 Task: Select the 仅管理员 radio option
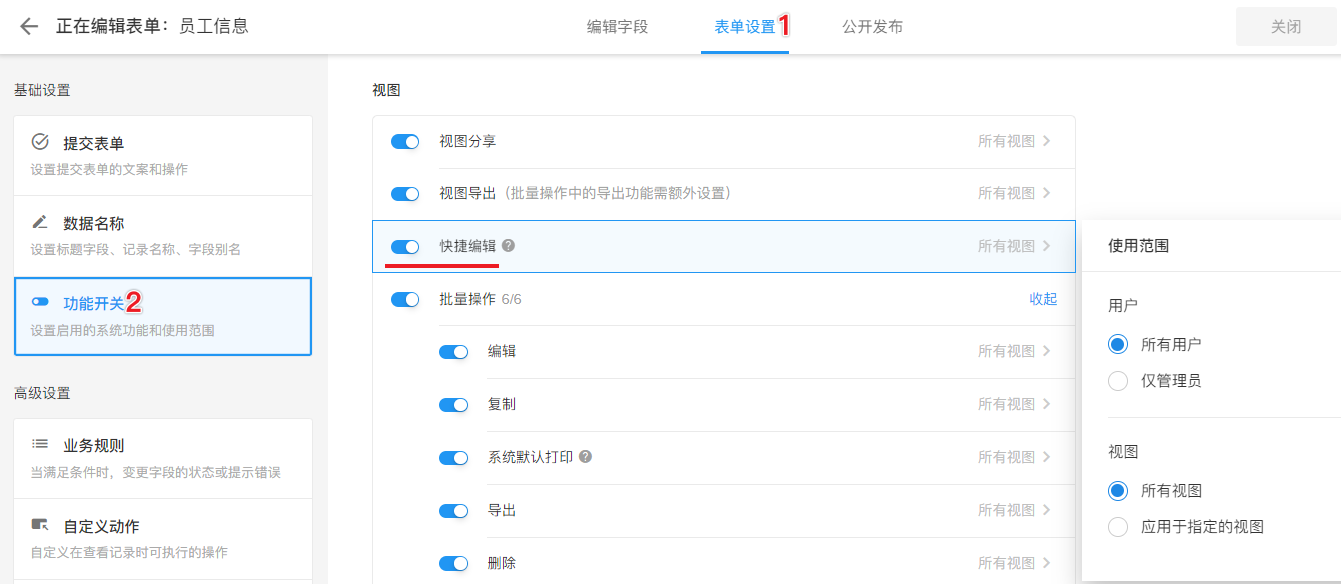[x=1119, y=381]
